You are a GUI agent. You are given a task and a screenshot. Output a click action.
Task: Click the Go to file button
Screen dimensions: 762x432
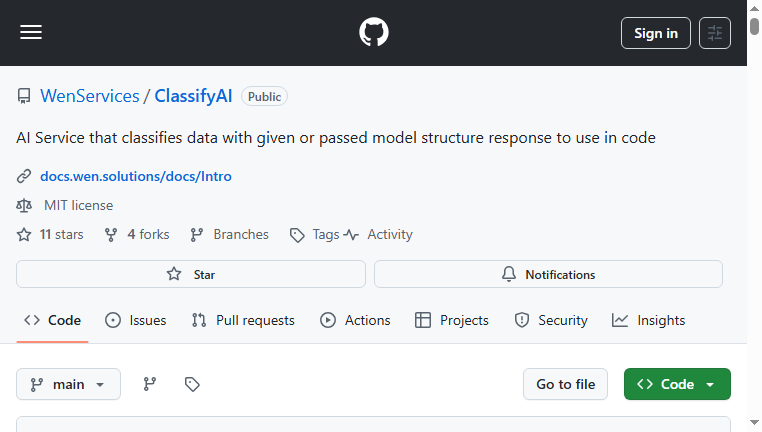(566, 384)
